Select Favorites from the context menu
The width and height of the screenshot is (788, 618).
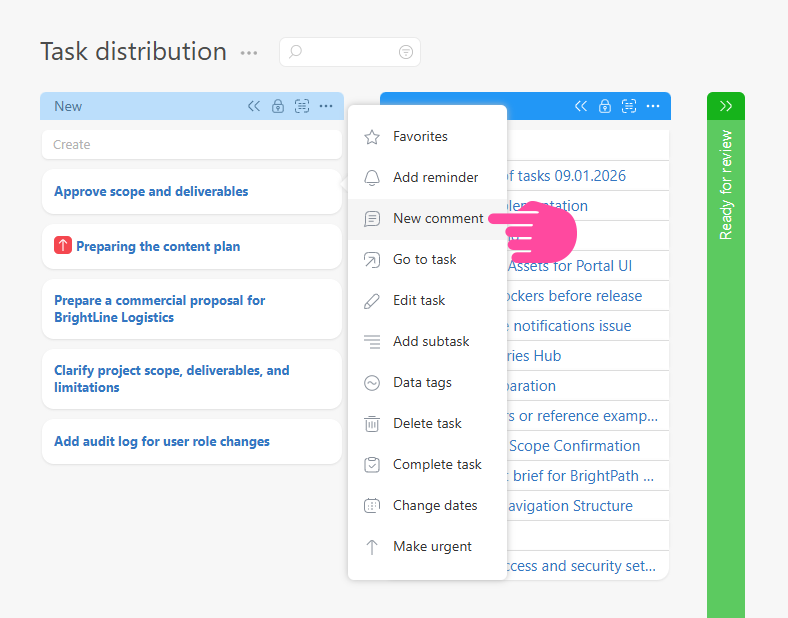[x=420, y=136]
